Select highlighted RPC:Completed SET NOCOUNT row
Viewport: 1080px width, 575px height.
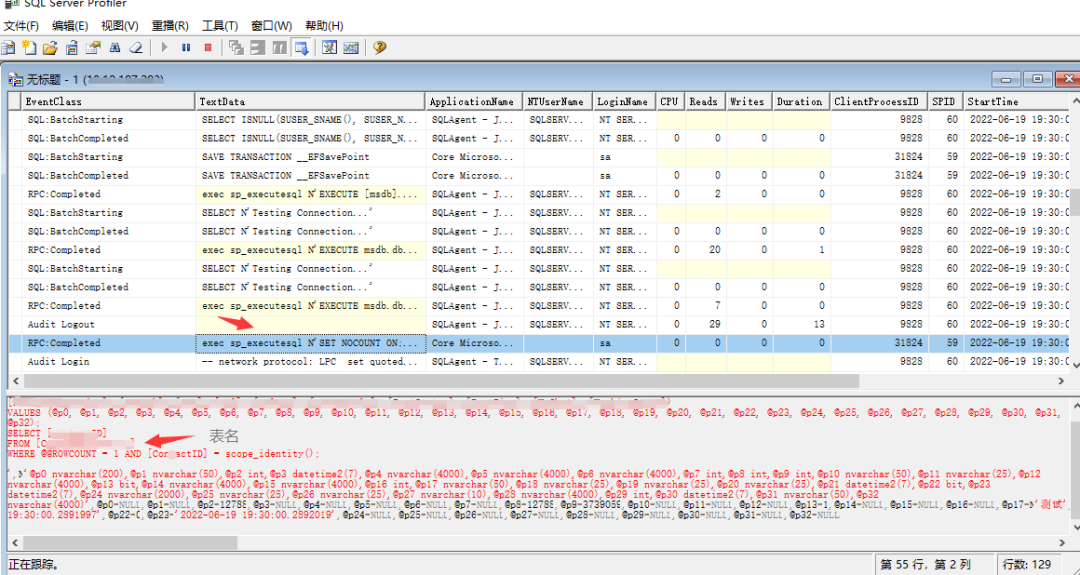[539, 342]
